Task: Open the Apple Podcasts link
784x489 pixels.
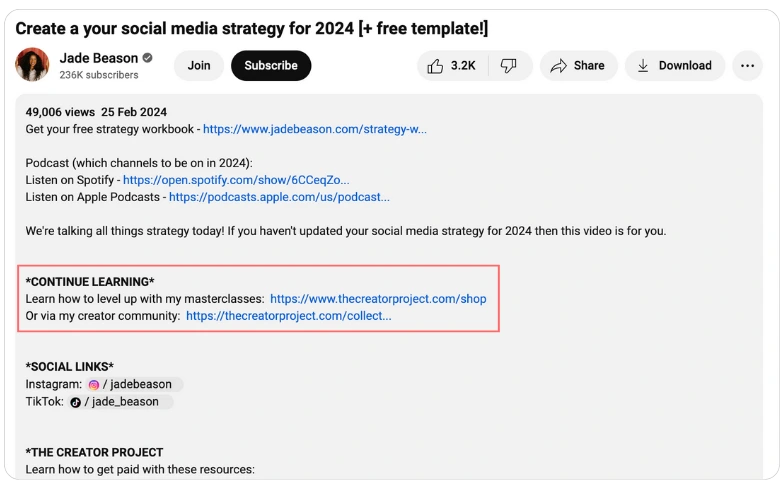Action: 279,197
